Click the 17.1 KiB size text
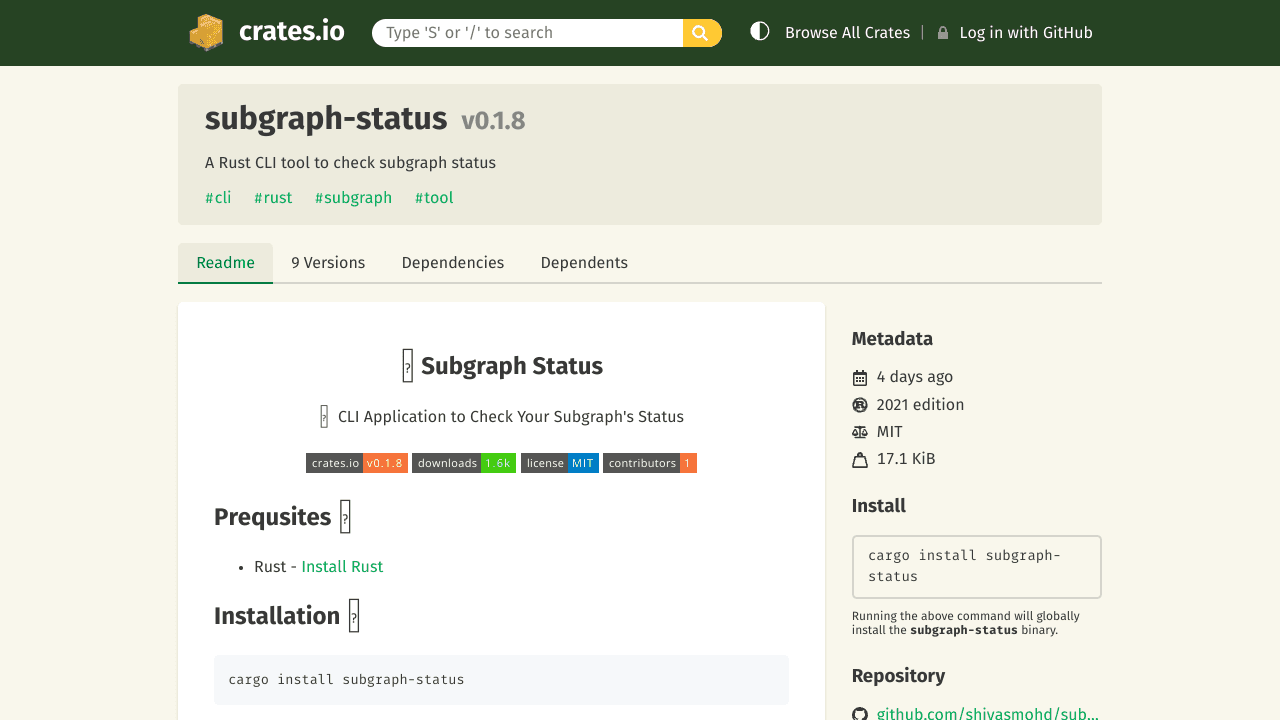 coord(906,459)
